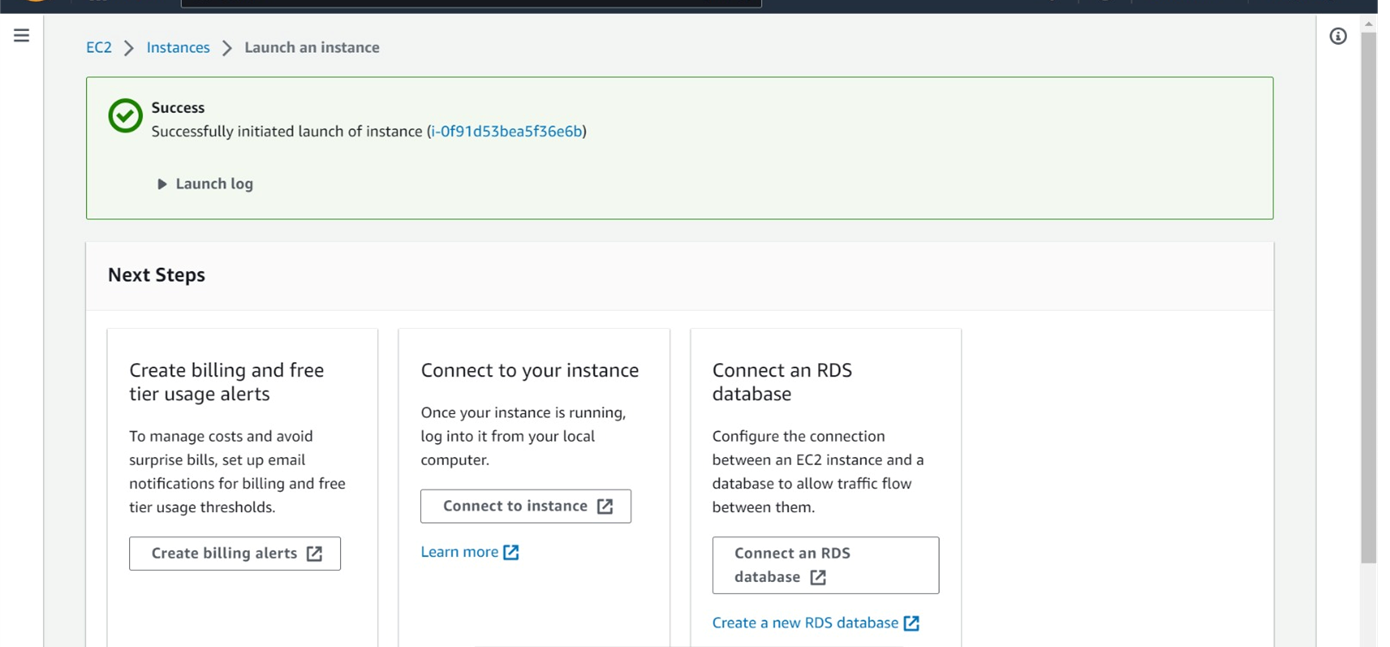The height and width of the screenshot is (647, 1390).
Task: Click the page vertical scrollbar
Action: click(x=1368, y=296)
